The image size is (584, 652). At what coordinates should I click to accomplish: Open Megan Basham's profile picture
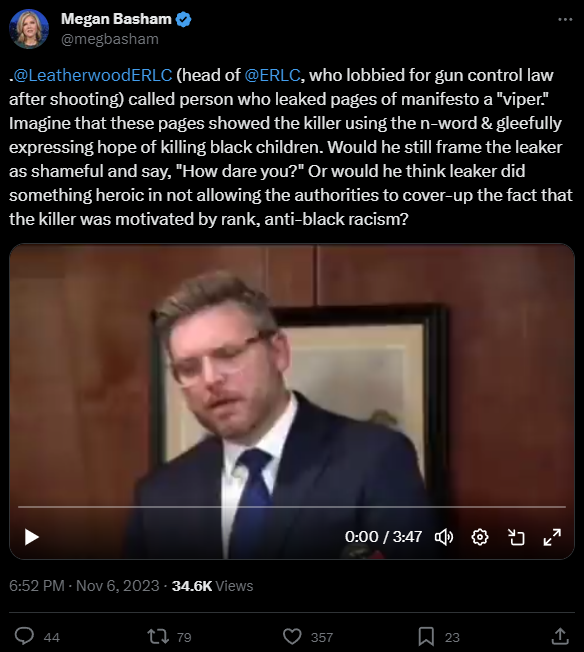click(x=29, y=29)
